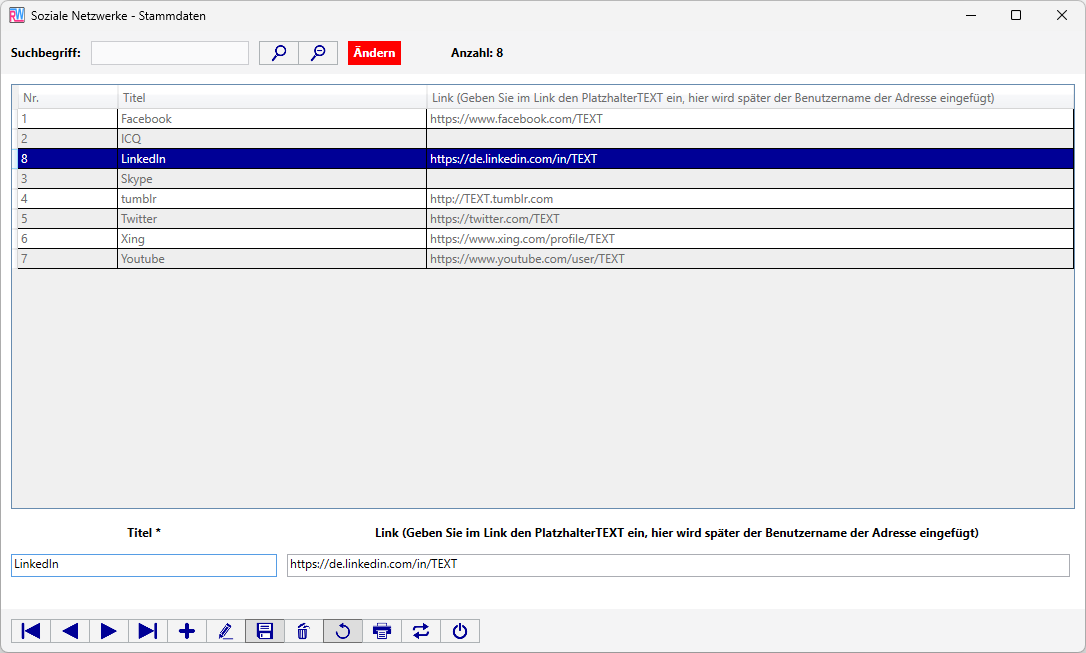Save the record with floppy disk icon
The image size is (1086, 653).
point(265,631)
